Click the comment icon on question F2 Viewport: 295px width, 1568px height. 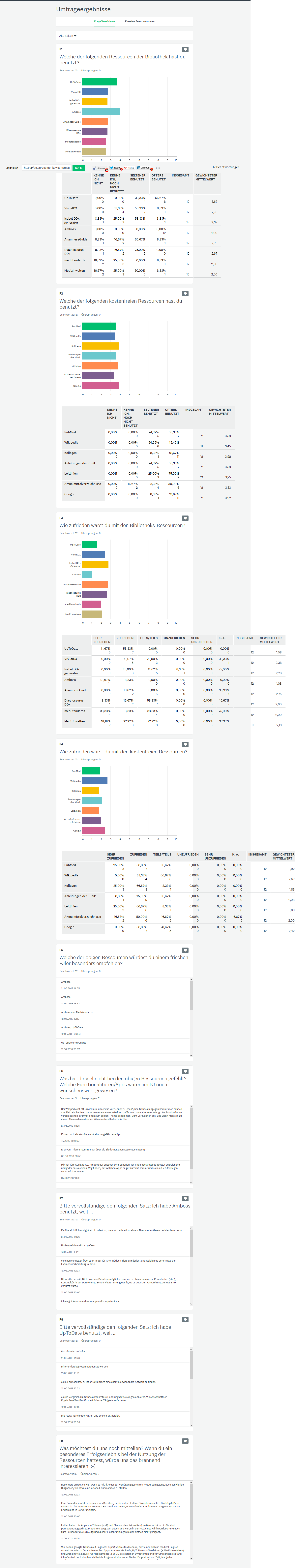pos(186,293)
